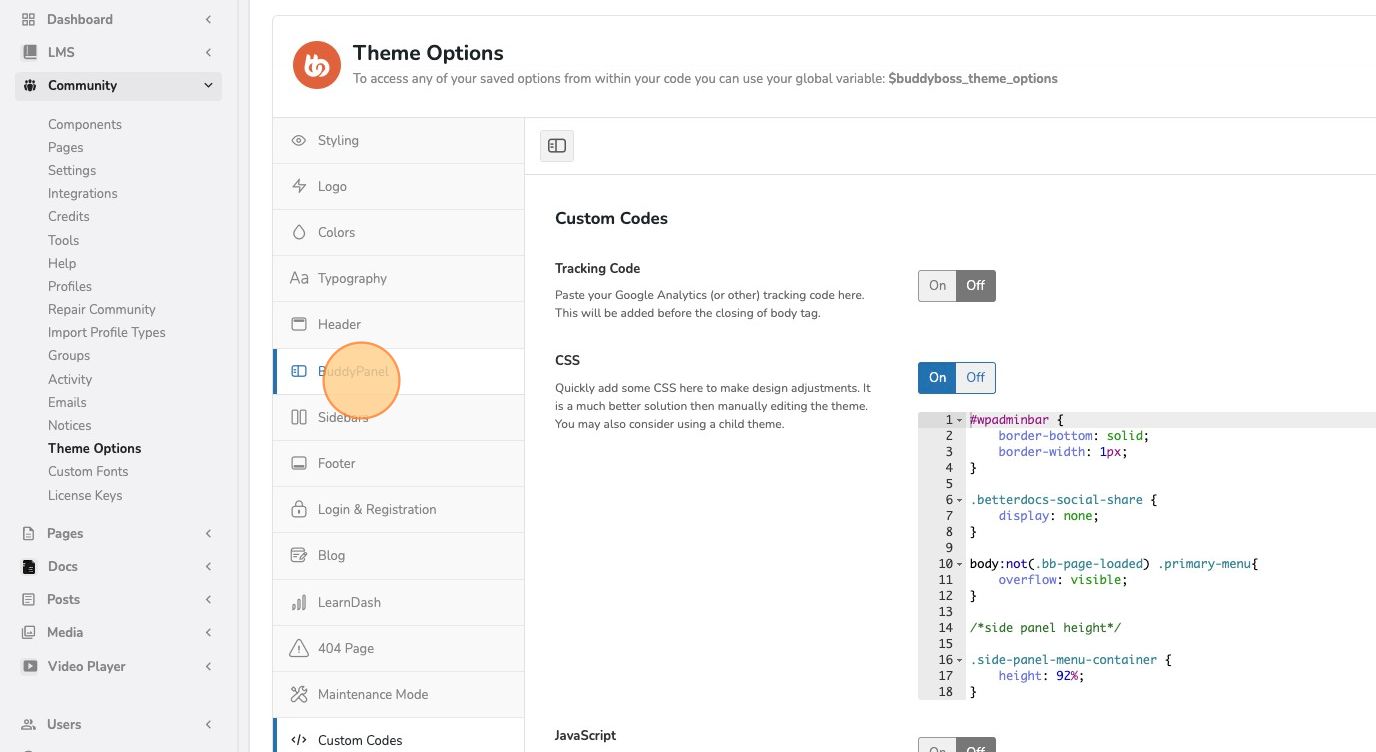Click the Footer layout icon
Image resolution: width=1376 pixels, height=752 pixels.
(298, 463)
